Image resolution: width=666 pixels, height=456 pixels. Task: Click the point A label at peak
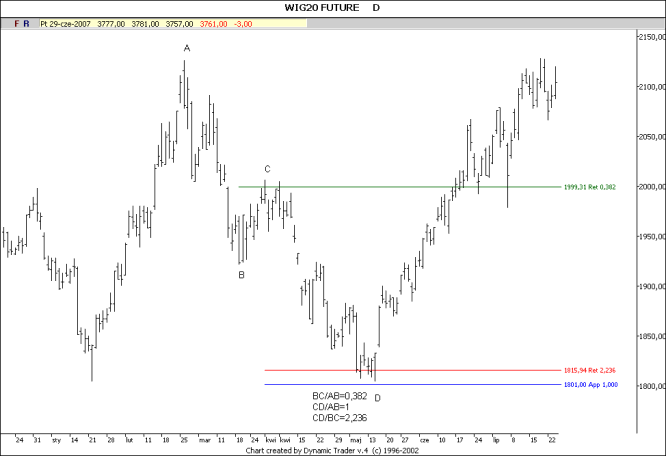click(x=186, y=48)
